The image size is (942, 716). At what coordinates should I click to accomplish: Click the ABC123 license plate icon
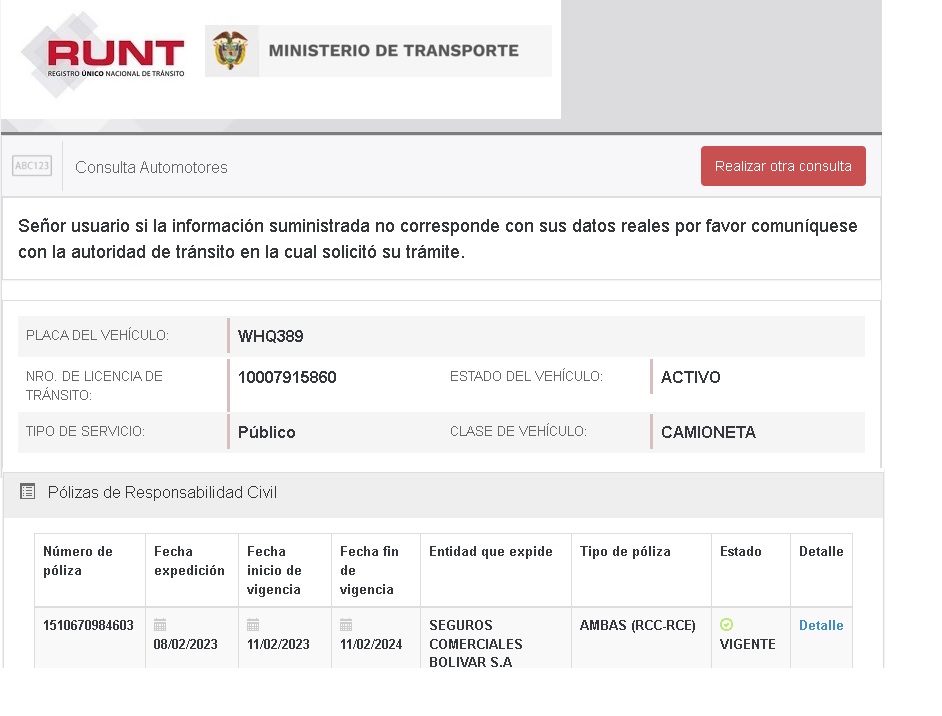coord(32,166)
